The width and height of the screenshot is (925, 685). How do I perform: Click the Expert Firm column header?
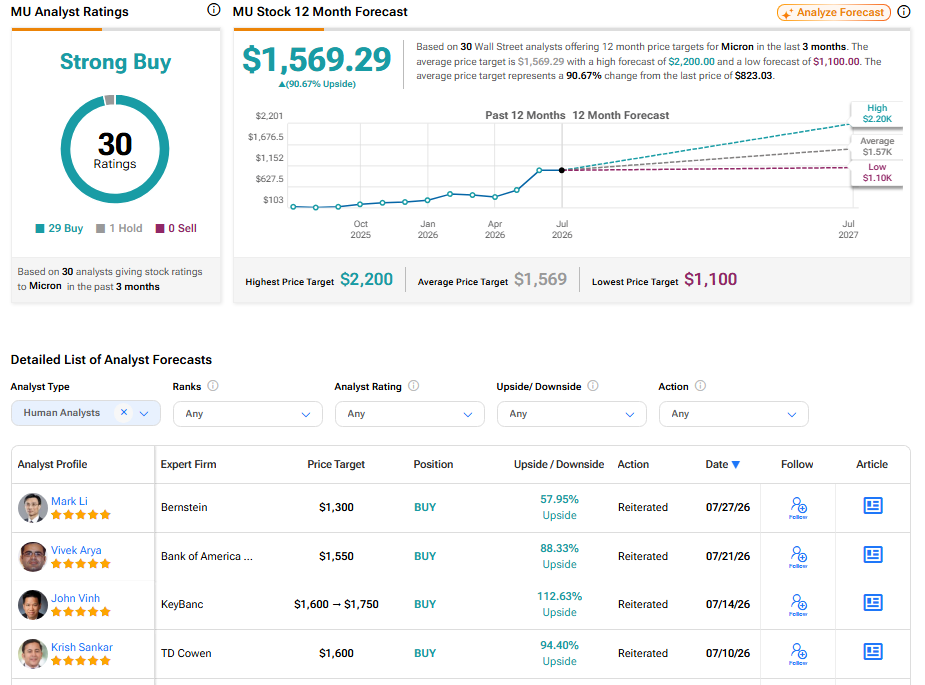point(189,464)
